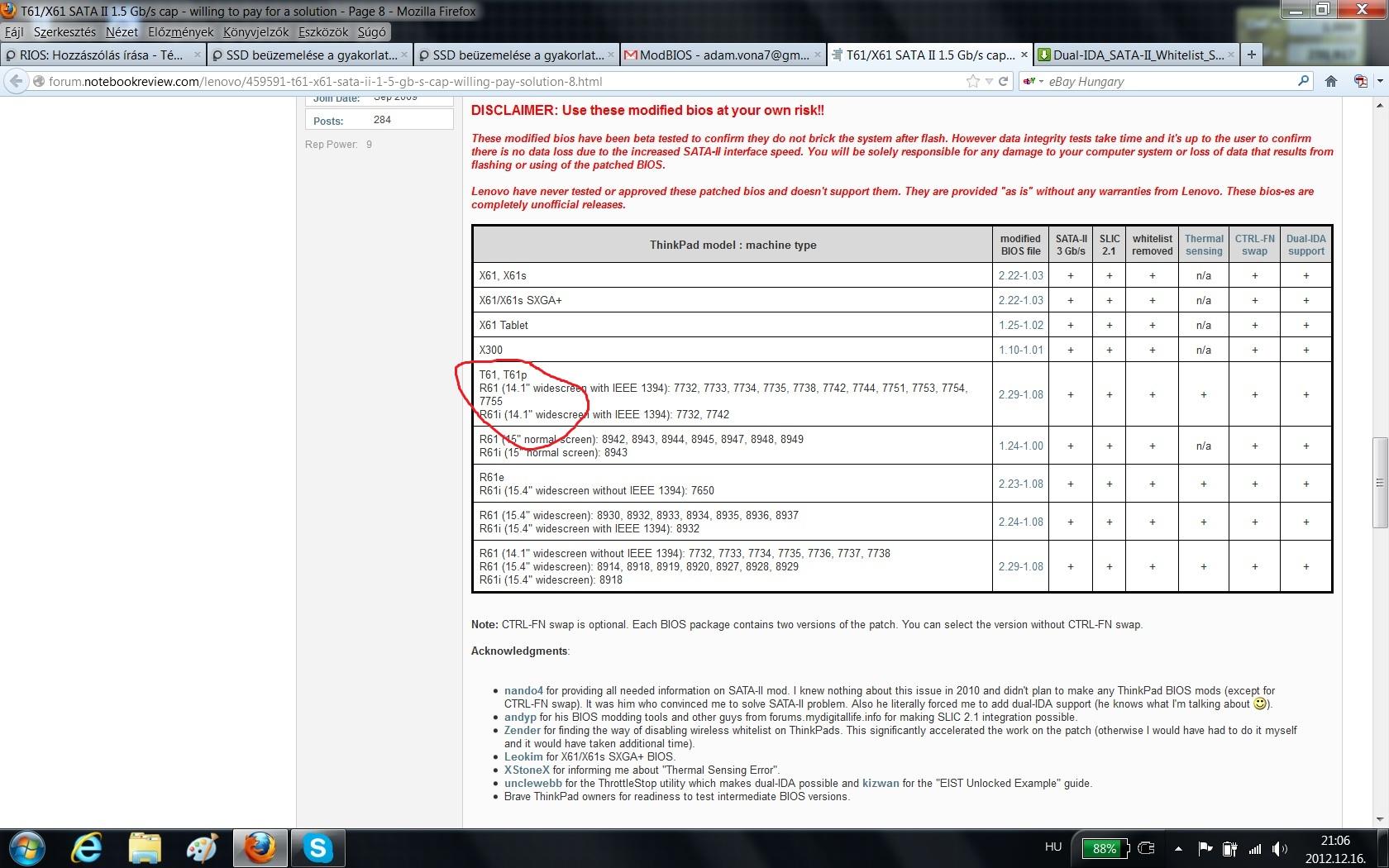Open the Dual-IDA support column link

point(1305,245)
